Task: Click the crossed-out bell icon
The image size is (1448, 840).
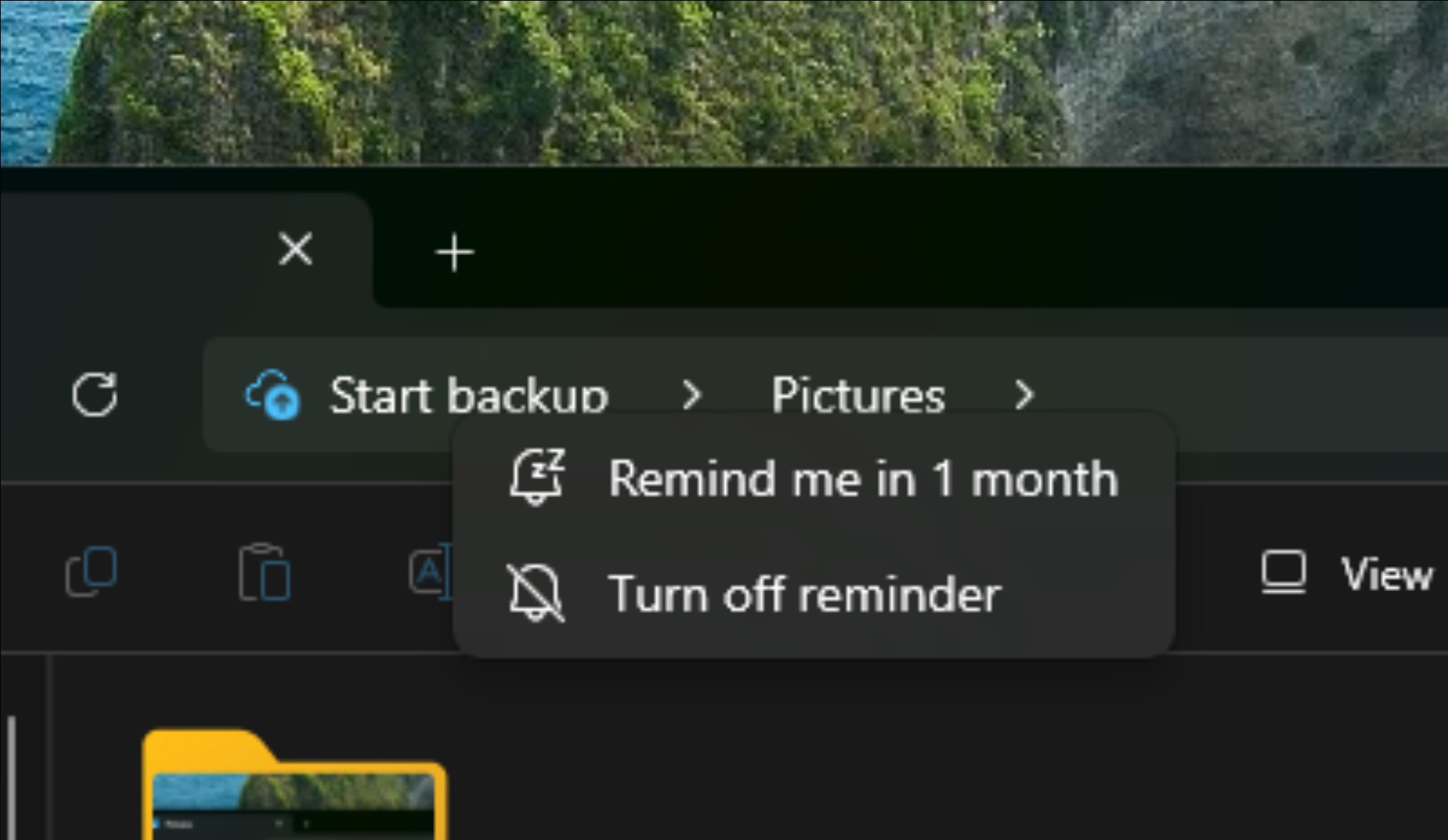Action: pos(536,593)
